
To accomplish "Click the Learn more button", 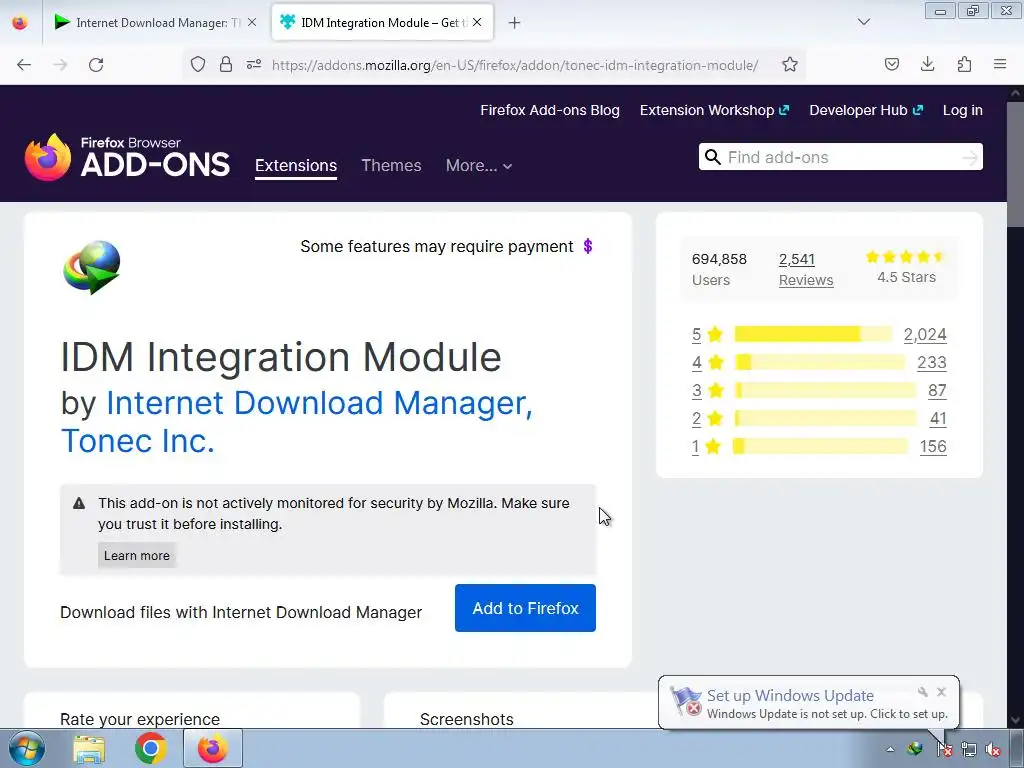I will coord(136,555).
